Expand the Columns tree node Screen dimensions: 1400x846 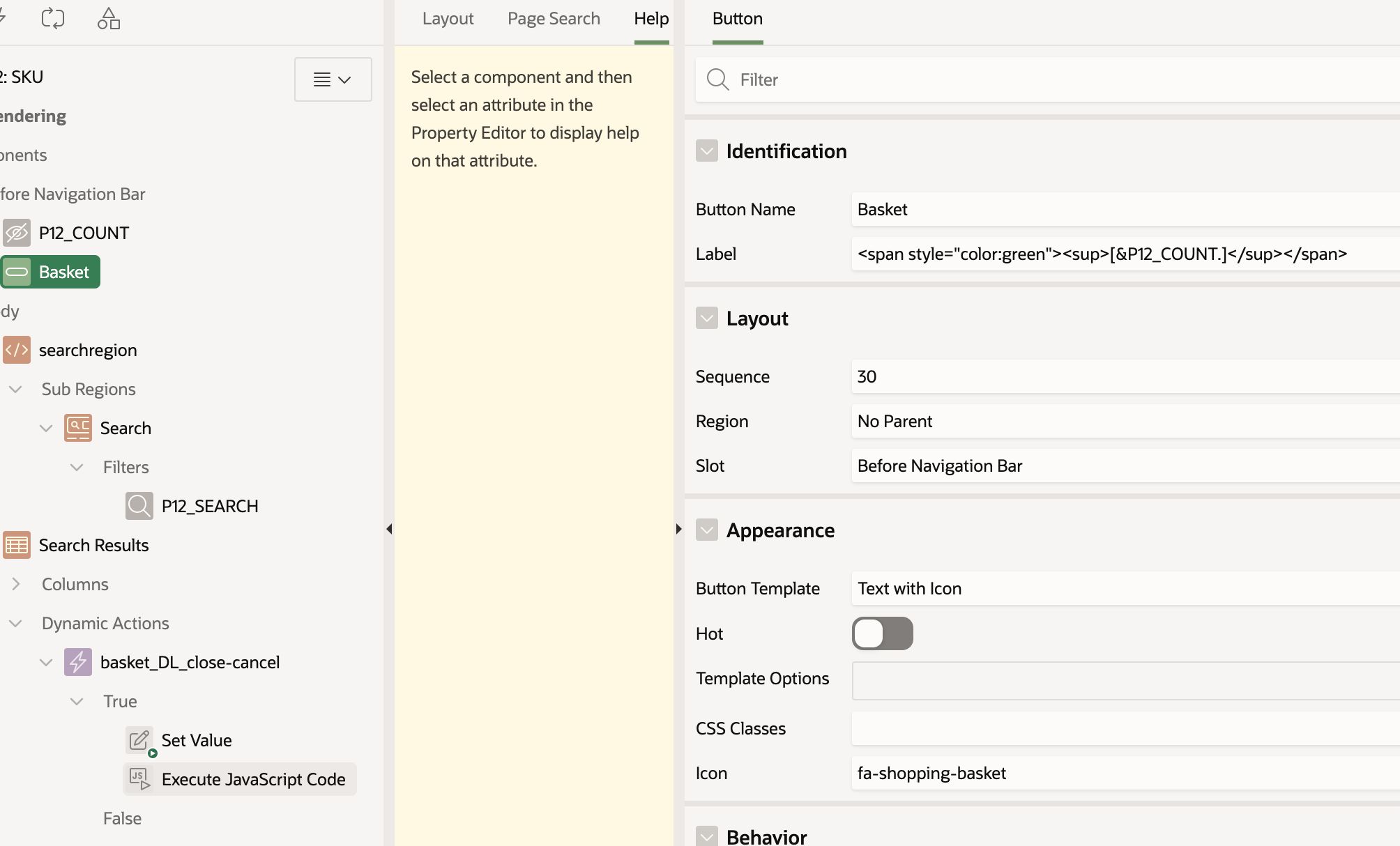(15, 584)
